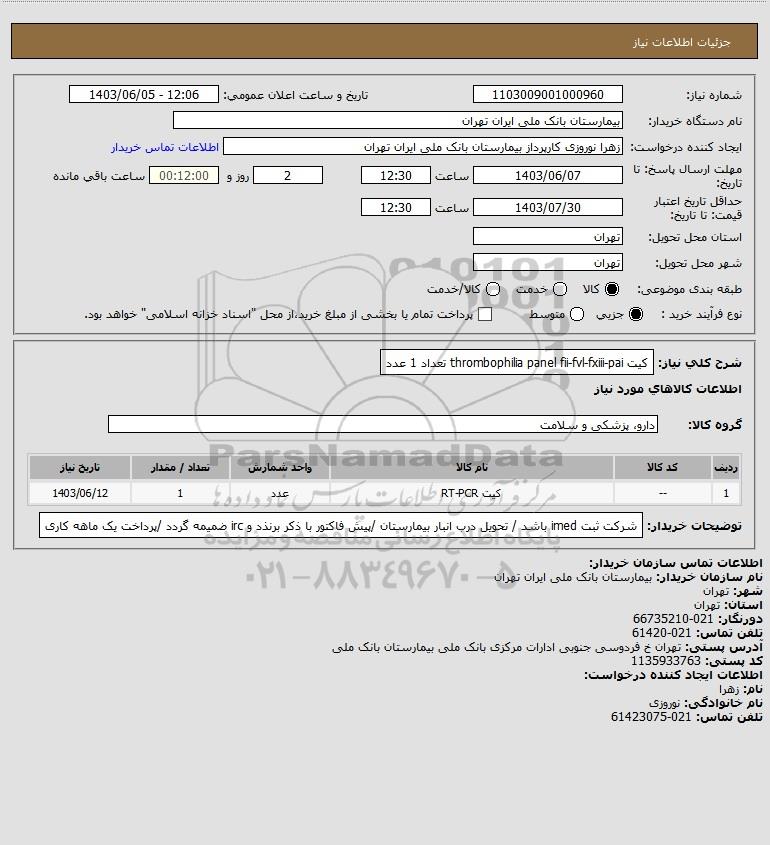Click the response deadline date 1403/06/07
Image resolution: width=770 pixels, height=845 pixels.
547,176
